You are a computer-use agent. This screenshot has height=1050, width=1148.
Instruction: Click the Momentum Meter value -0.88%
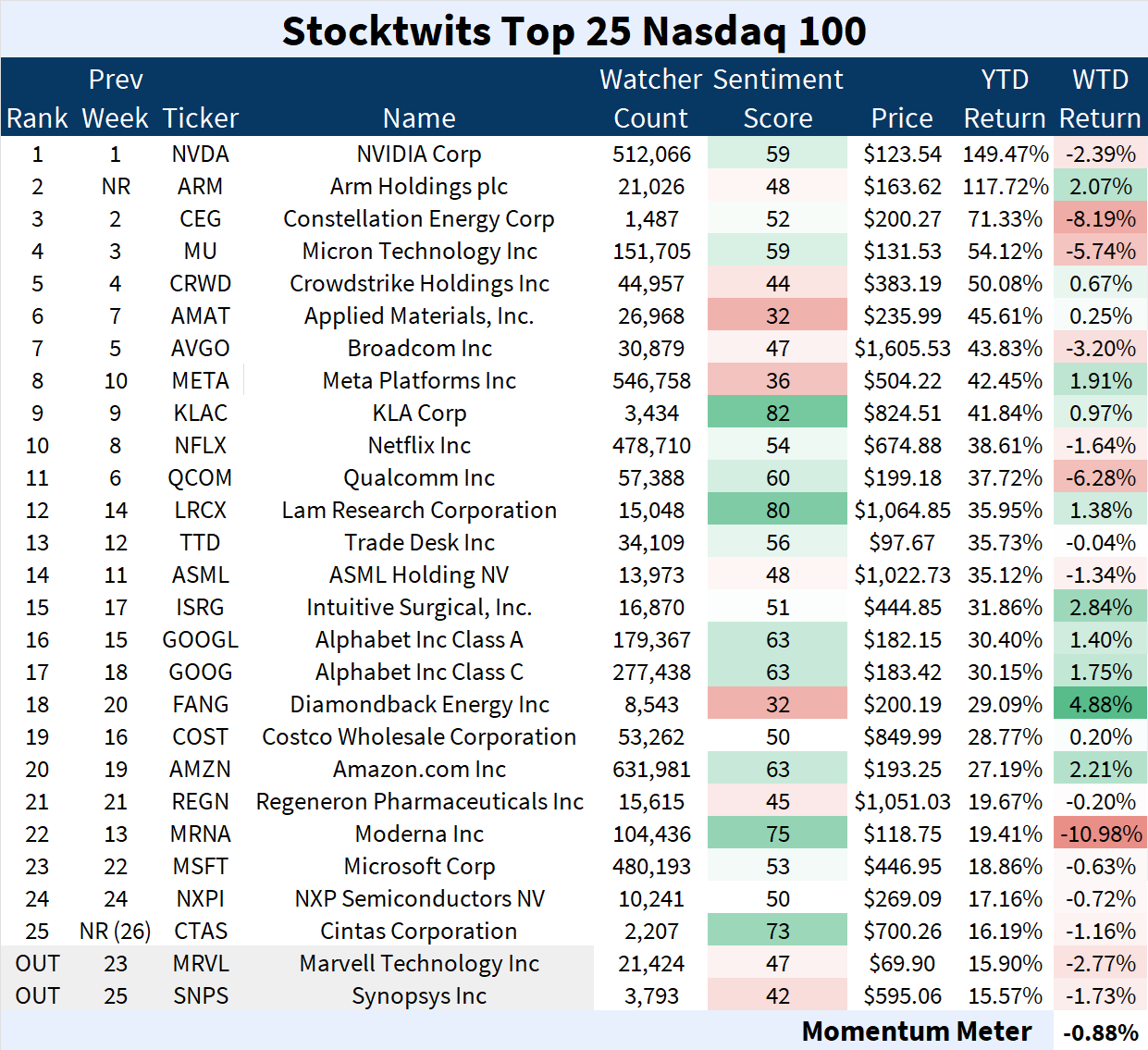tap(1100, 1032)
